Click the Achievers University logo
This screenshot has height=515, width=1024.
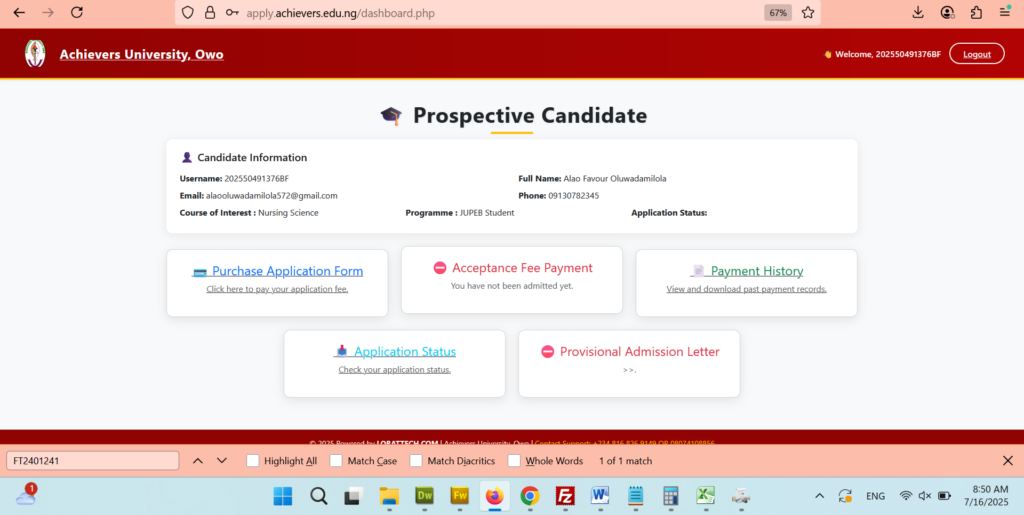point(35,54)
